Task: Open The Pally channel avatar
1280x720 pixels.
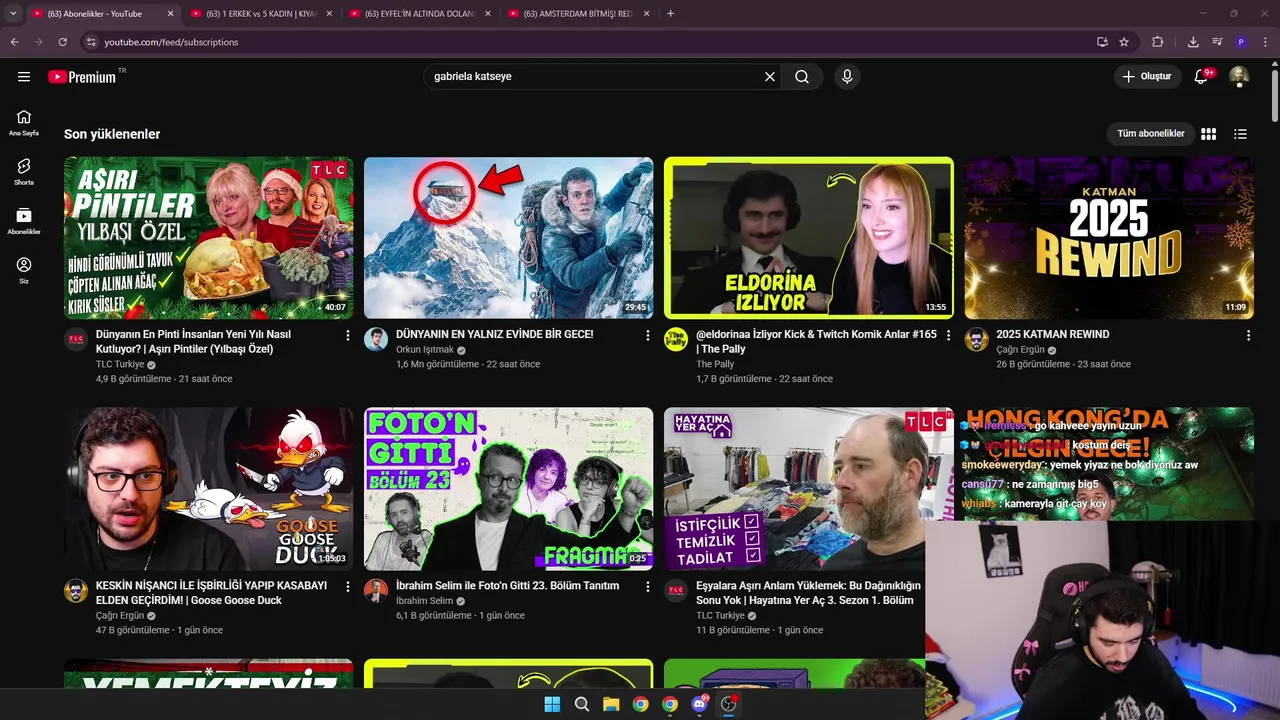Action: point(676,340)
